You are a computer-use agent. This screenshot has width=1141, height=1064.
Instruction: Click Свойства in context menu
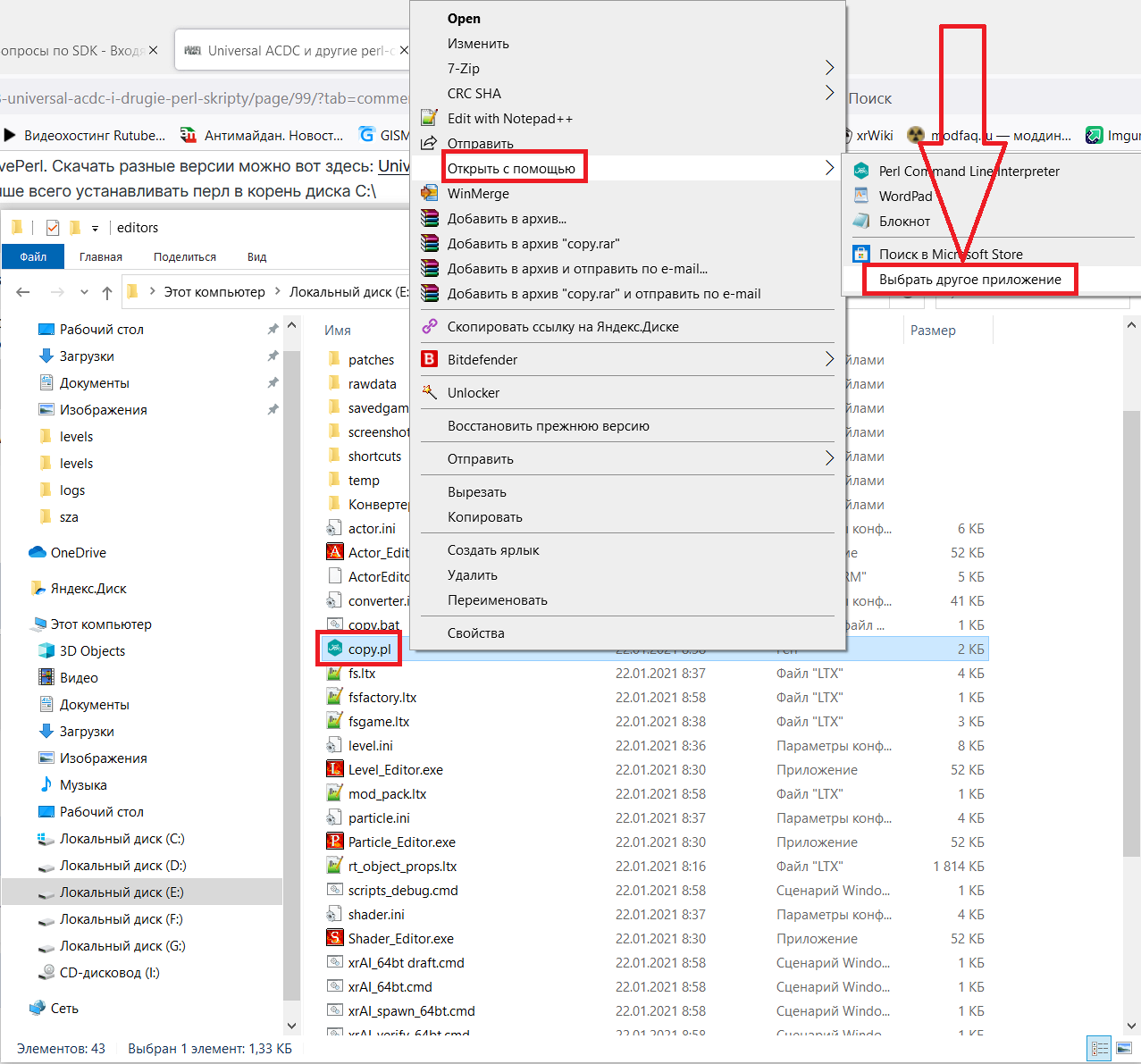coord(475,633)
